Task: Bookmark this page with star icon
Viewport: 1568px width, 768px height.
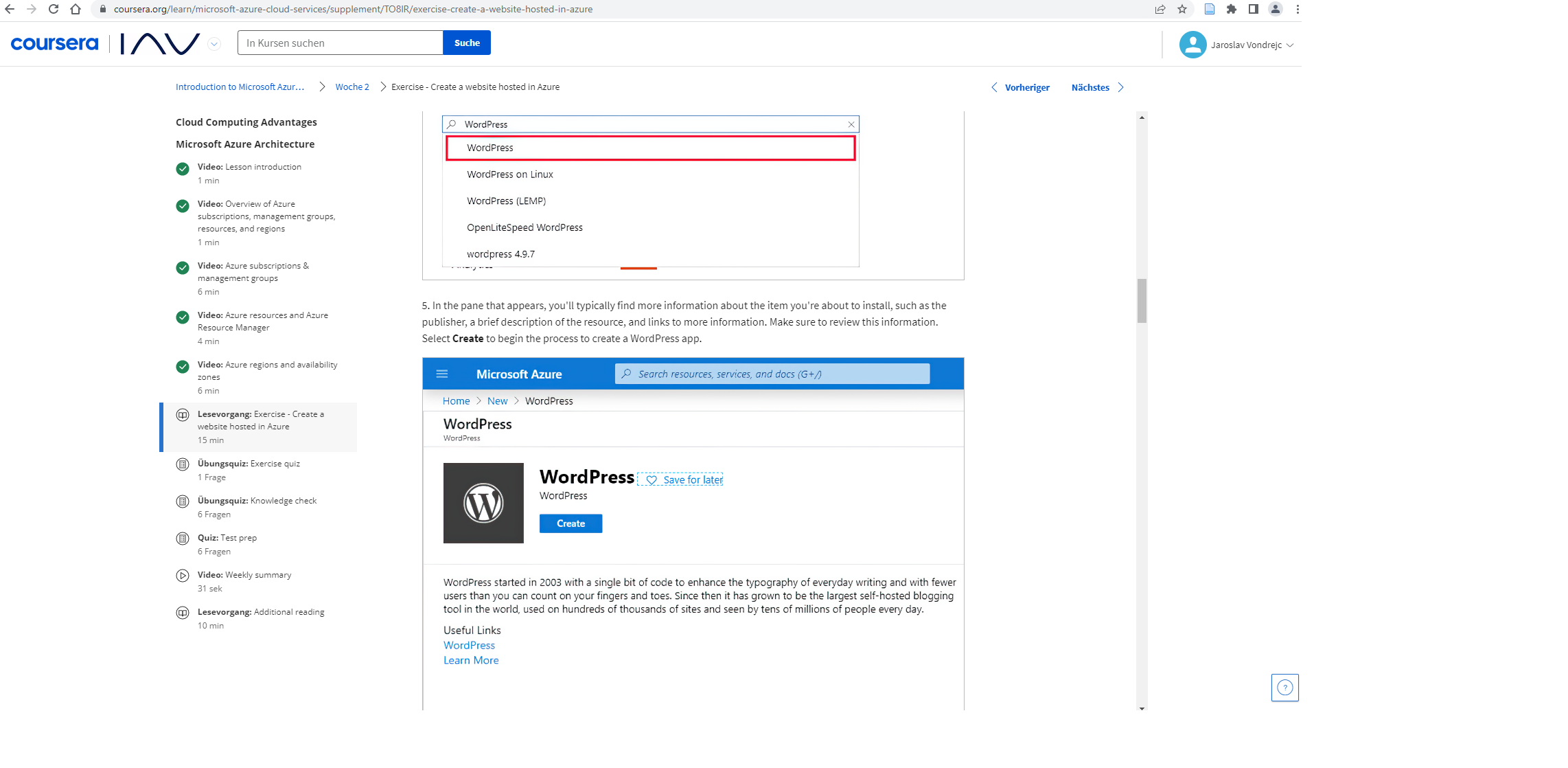Action: coord(1182,9)
